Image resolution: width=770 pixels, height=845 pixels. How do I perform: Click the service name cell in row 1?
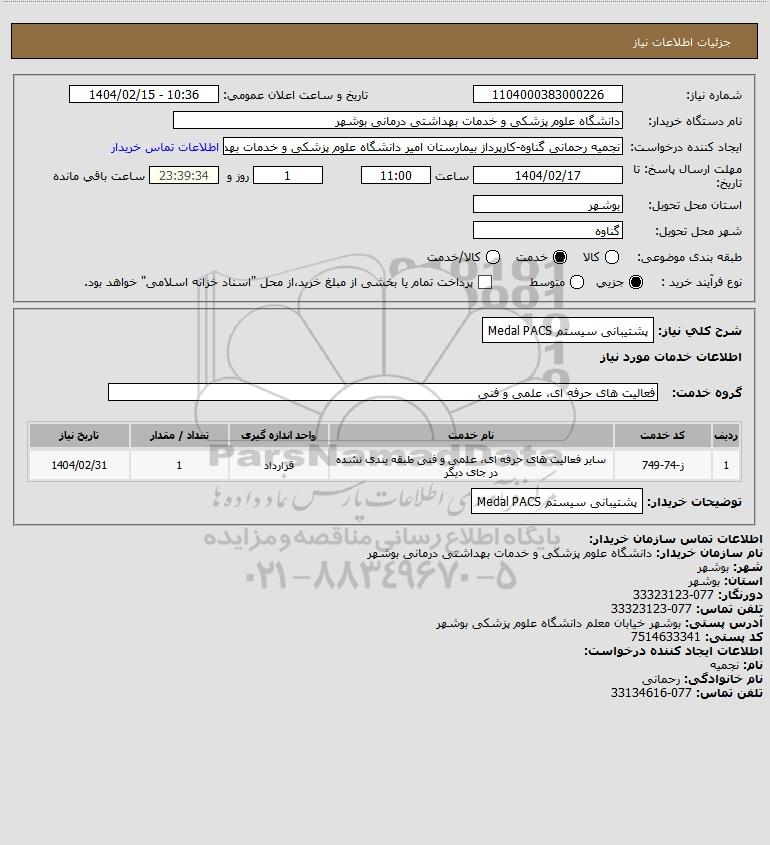pyautogui.click(x=471, y=466)
